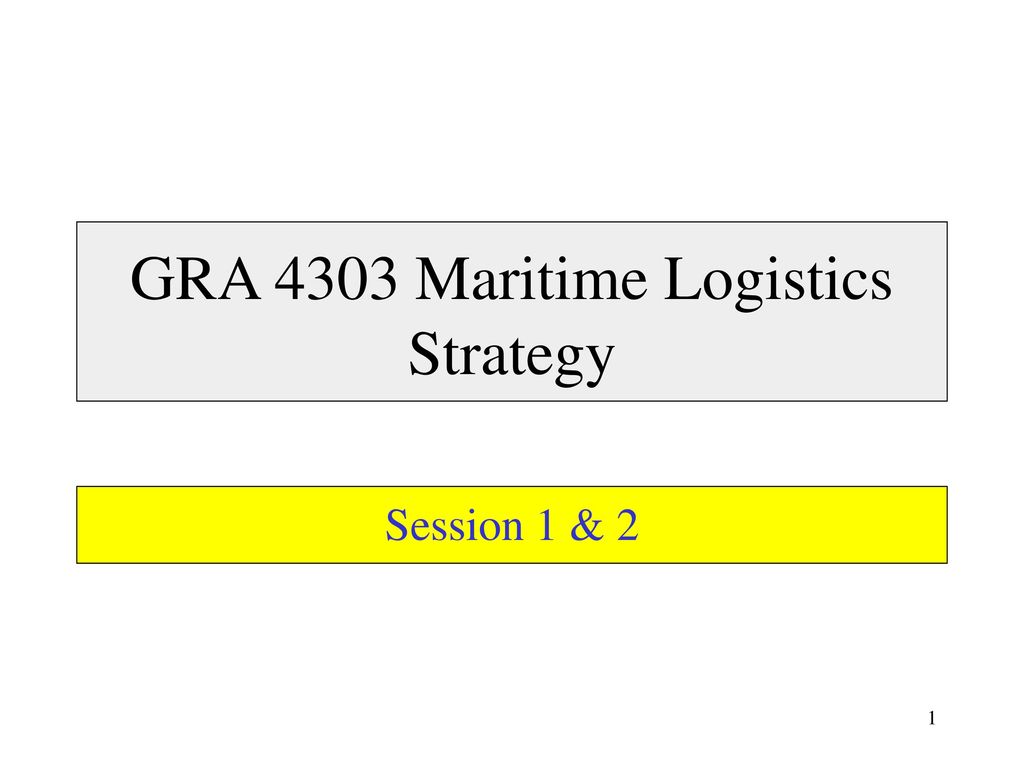Click the white gap between the gray and yellow boxes
The height and width of the screenshot is (768, 1024).
pos(512,443)
